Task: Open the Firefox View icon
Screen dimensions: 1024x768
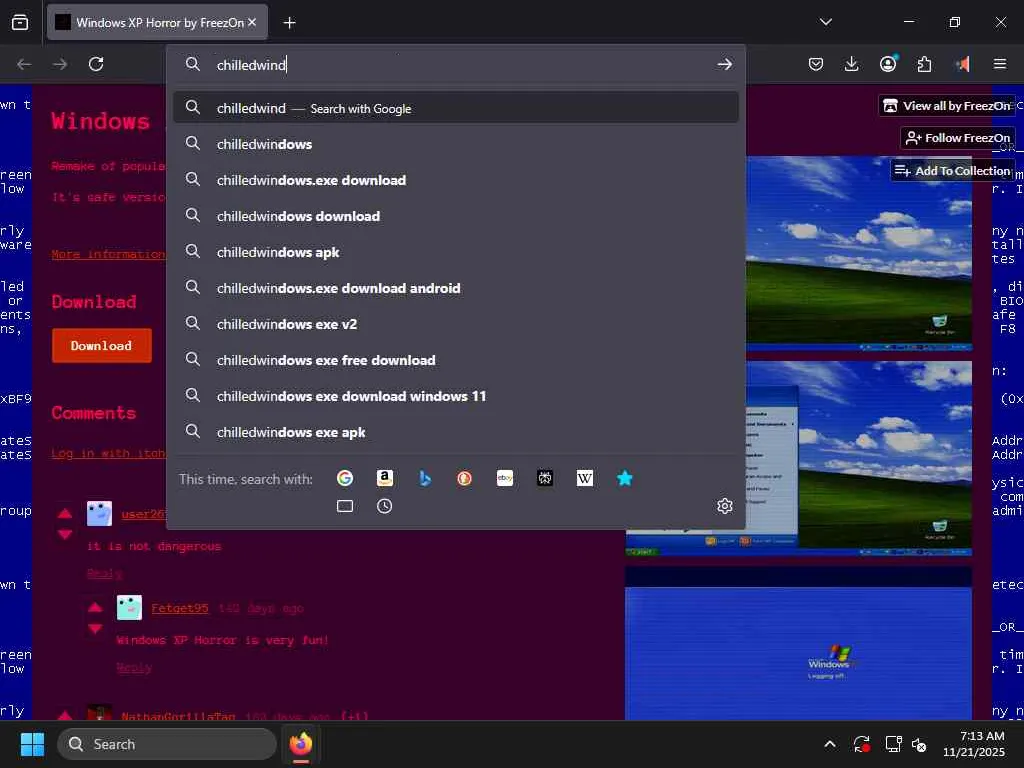Action: [20, 22]
